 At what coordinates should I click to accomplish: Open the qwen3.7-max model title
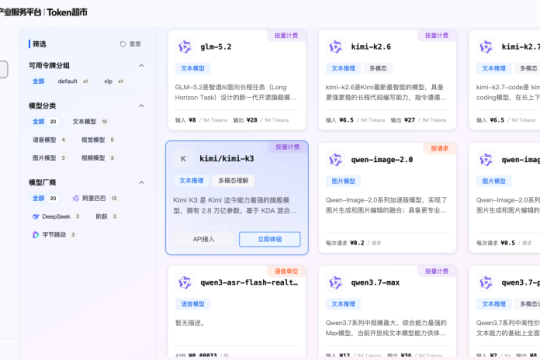(x=375, y=283)
